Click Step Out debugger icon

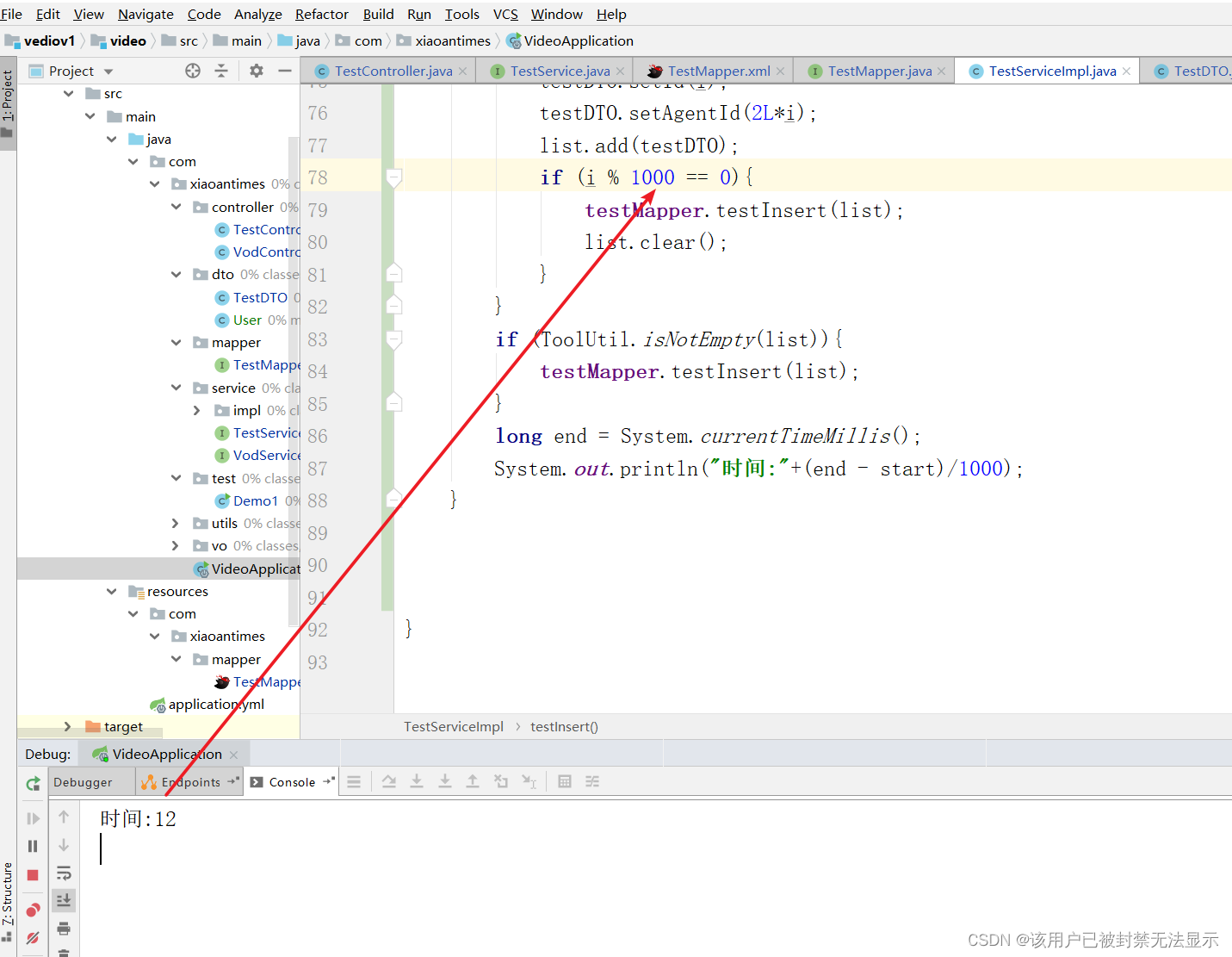point(473,781)
